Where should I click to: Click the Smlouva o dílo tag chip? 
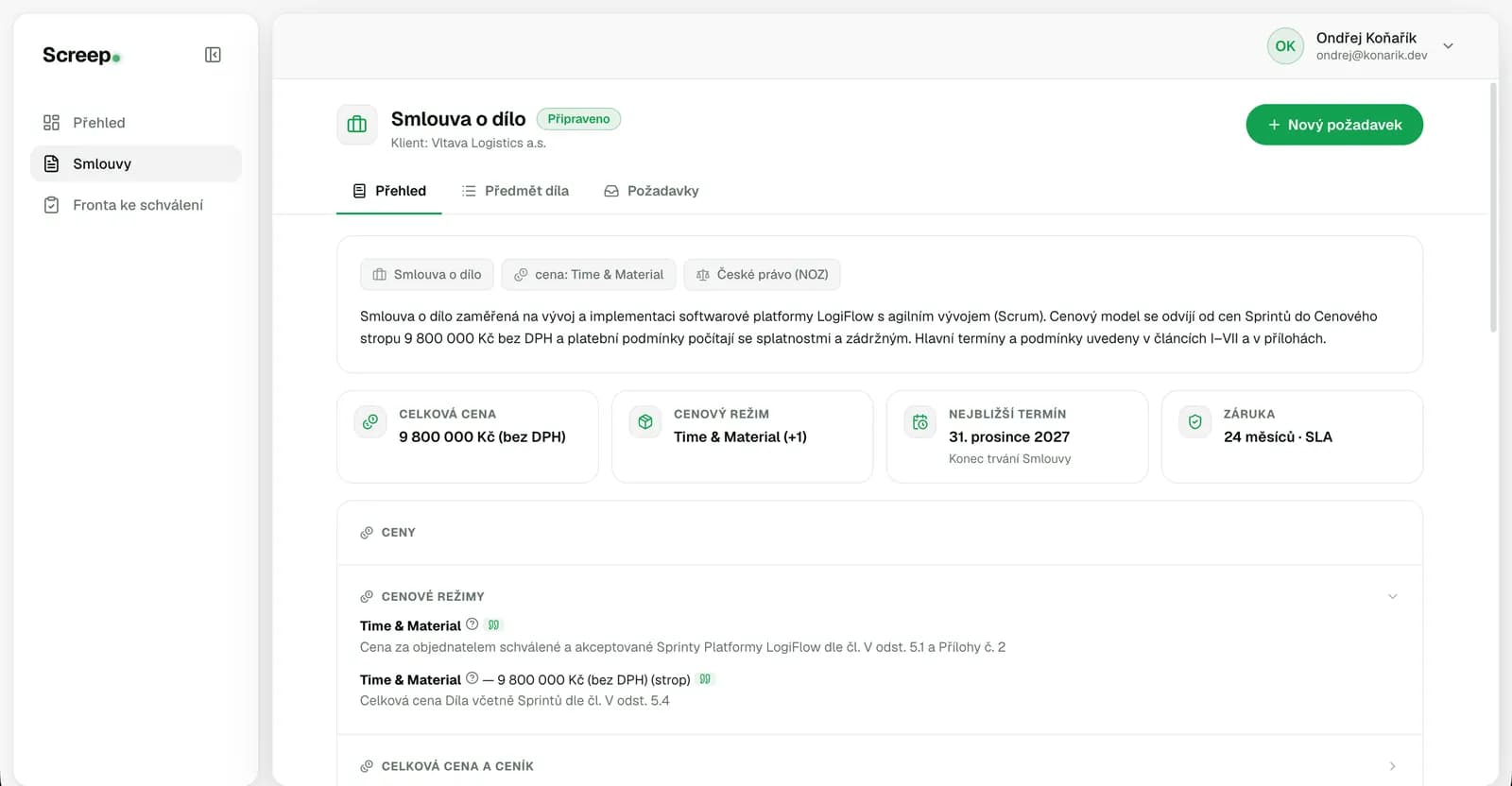pyautogui.click(x=427, y=275)
